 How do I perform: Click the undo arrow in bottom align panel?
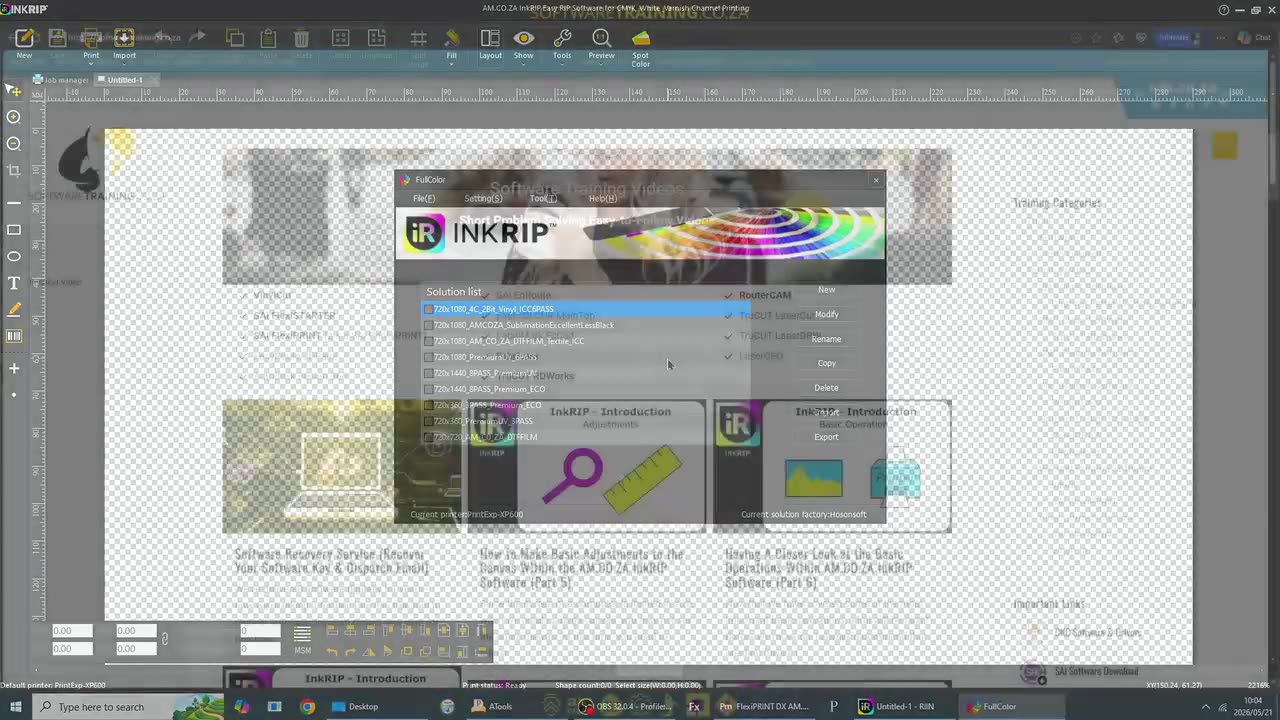tap(332, 651)
